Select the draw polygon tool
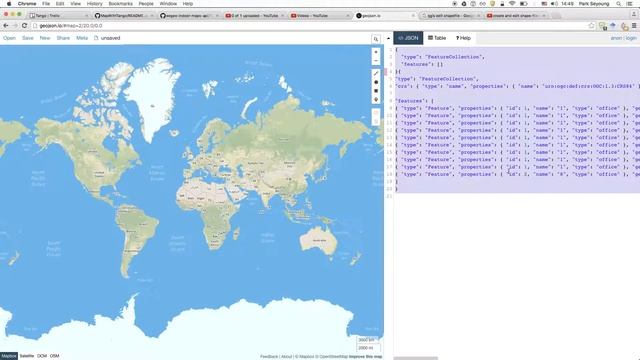The height and width of the screenshot is (360, 640). coord(376,82)
